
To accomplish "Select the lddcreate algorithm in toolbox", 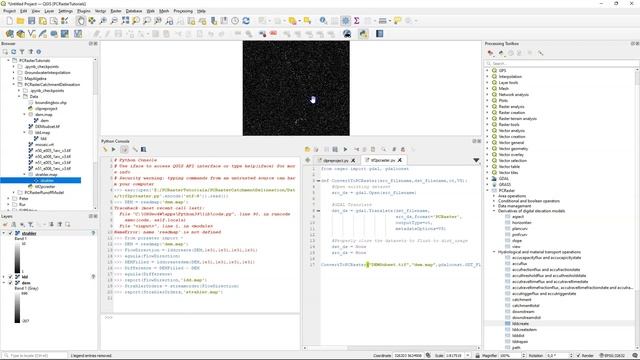I will [520, 323].
